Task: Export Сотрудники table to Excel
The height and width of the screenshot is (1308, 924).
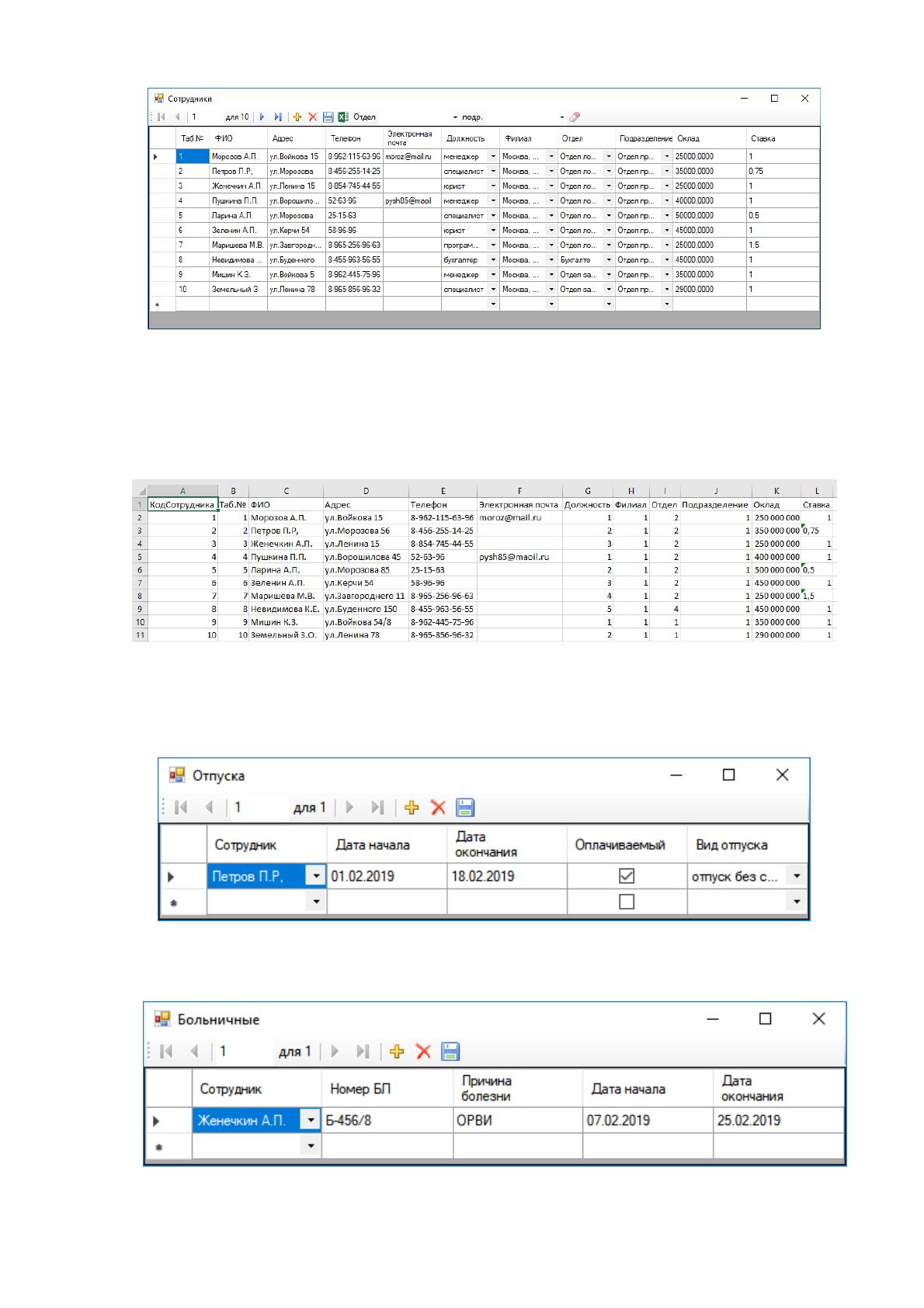Action: [x=343, y=117]
